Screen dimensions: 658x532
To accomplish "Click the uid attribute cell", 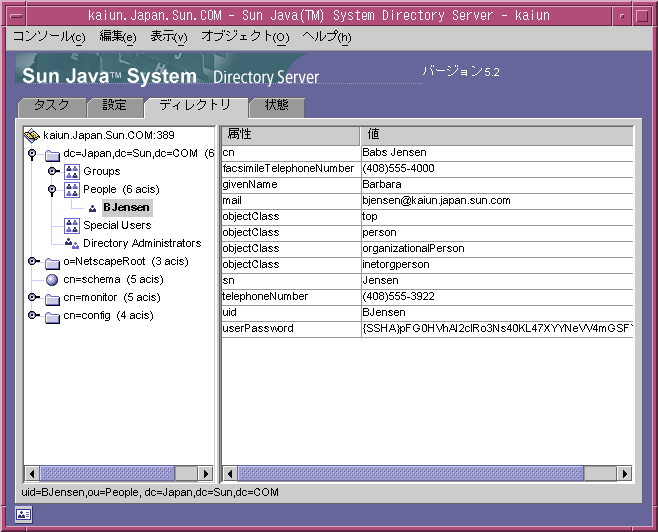I will click(290, 312).
